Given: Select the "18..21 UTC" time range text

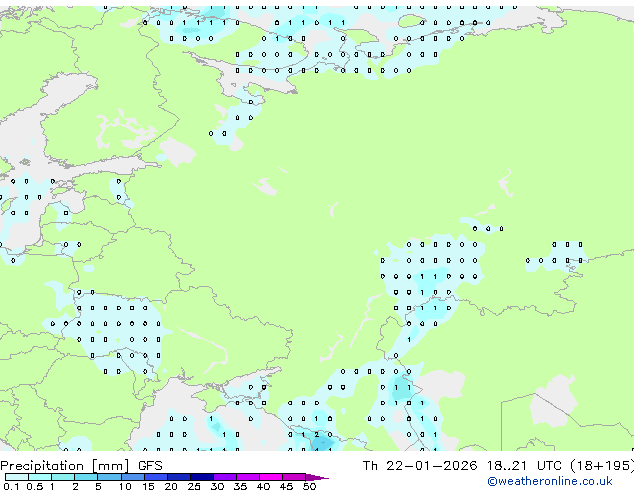Looking at the screenshot, I should coord(524,466).
